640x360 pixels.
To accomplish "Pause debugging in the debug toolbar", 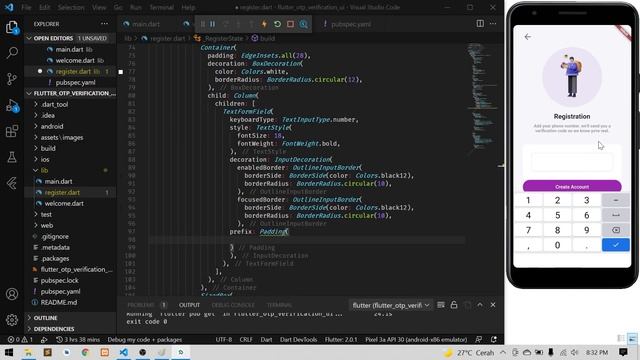I will 213,24.
